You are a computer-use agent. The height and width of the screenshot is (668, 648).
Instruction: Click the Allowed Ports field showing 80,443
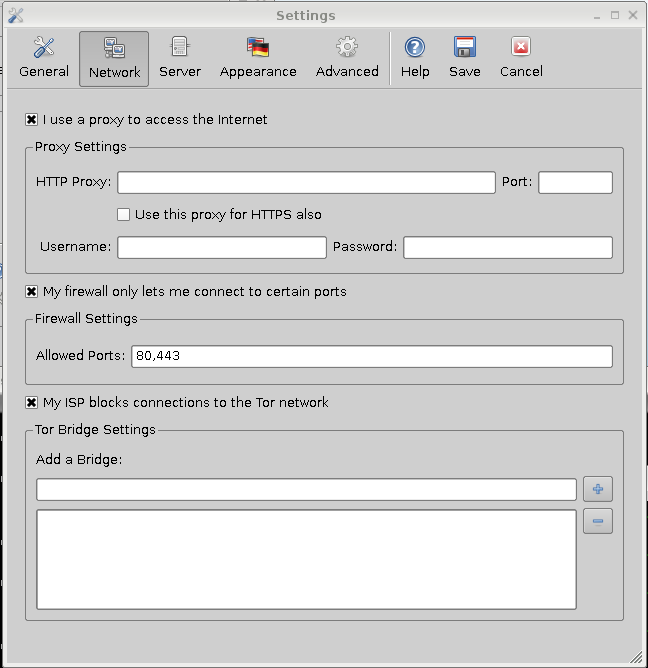coord(372,357)
